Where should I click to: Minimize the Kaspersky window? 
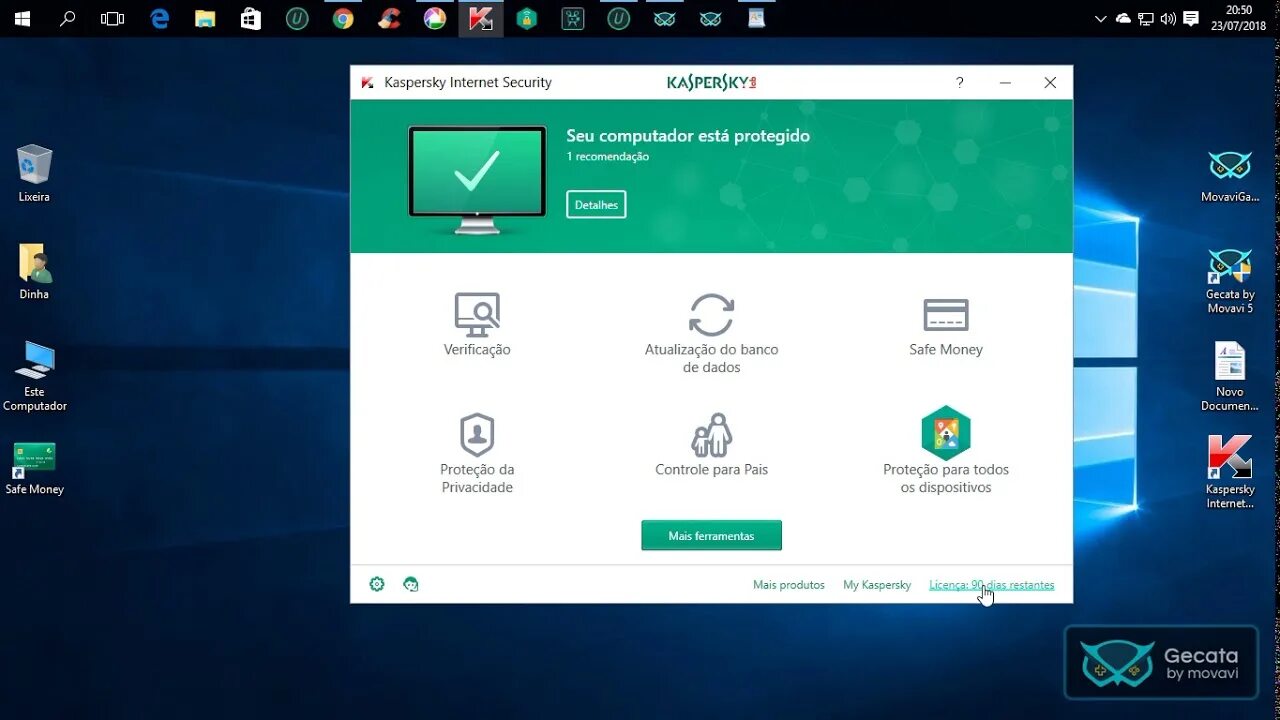[1005, 83]
